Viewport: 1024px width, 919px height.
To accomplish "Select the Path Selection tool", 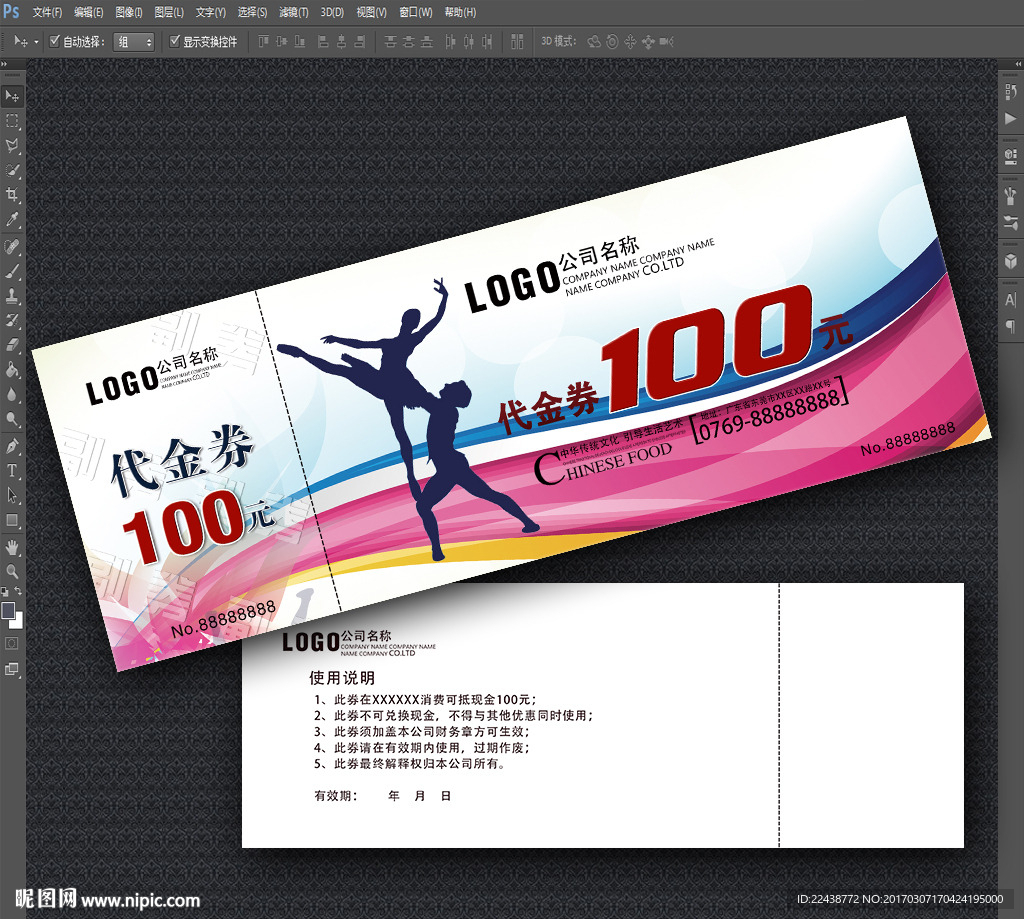I will click(x=12, y=495).
